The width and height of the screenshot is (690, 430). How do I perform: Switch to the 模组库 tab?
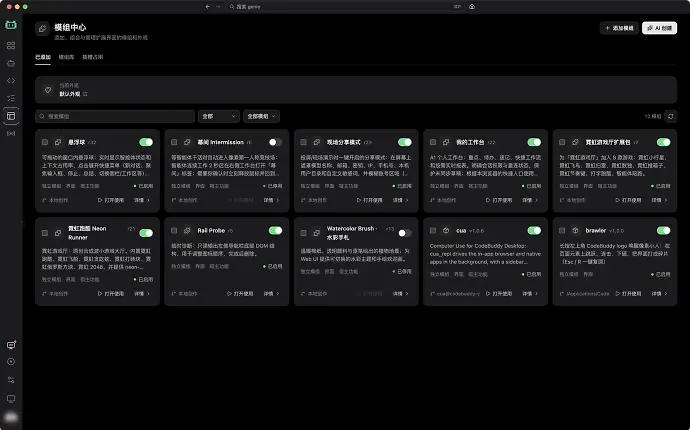click(x=66, y=57)
